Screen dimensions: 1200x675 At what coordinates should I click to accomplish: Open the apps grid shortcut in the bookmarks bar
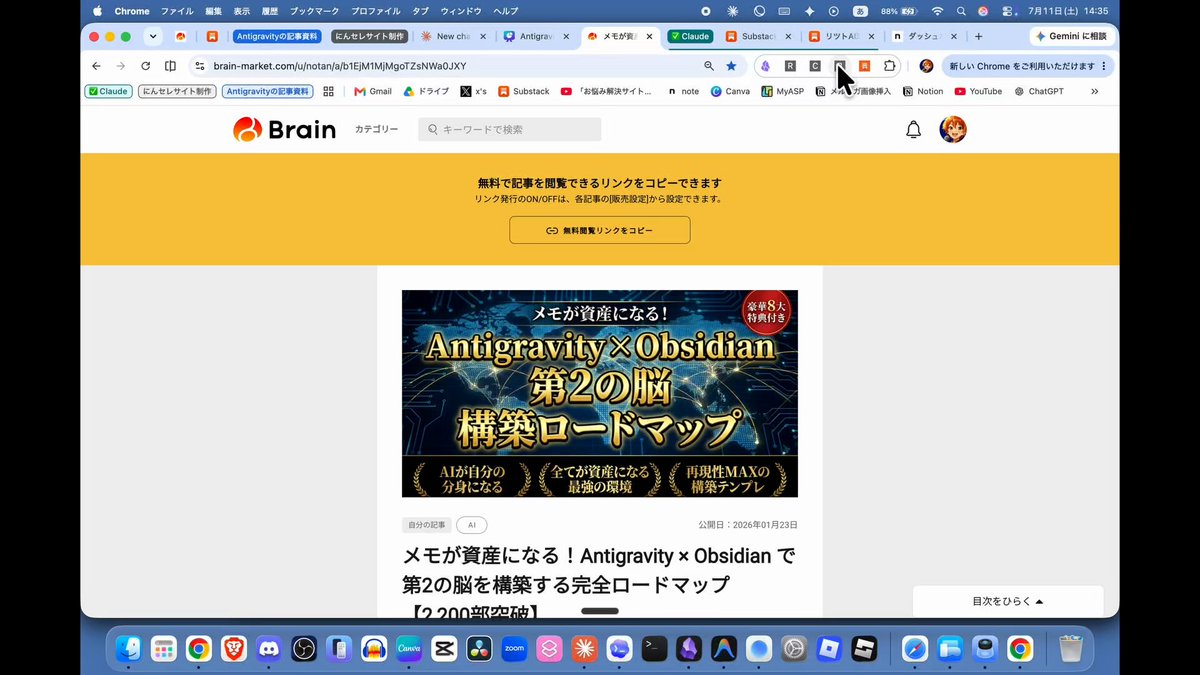[328, 91]
